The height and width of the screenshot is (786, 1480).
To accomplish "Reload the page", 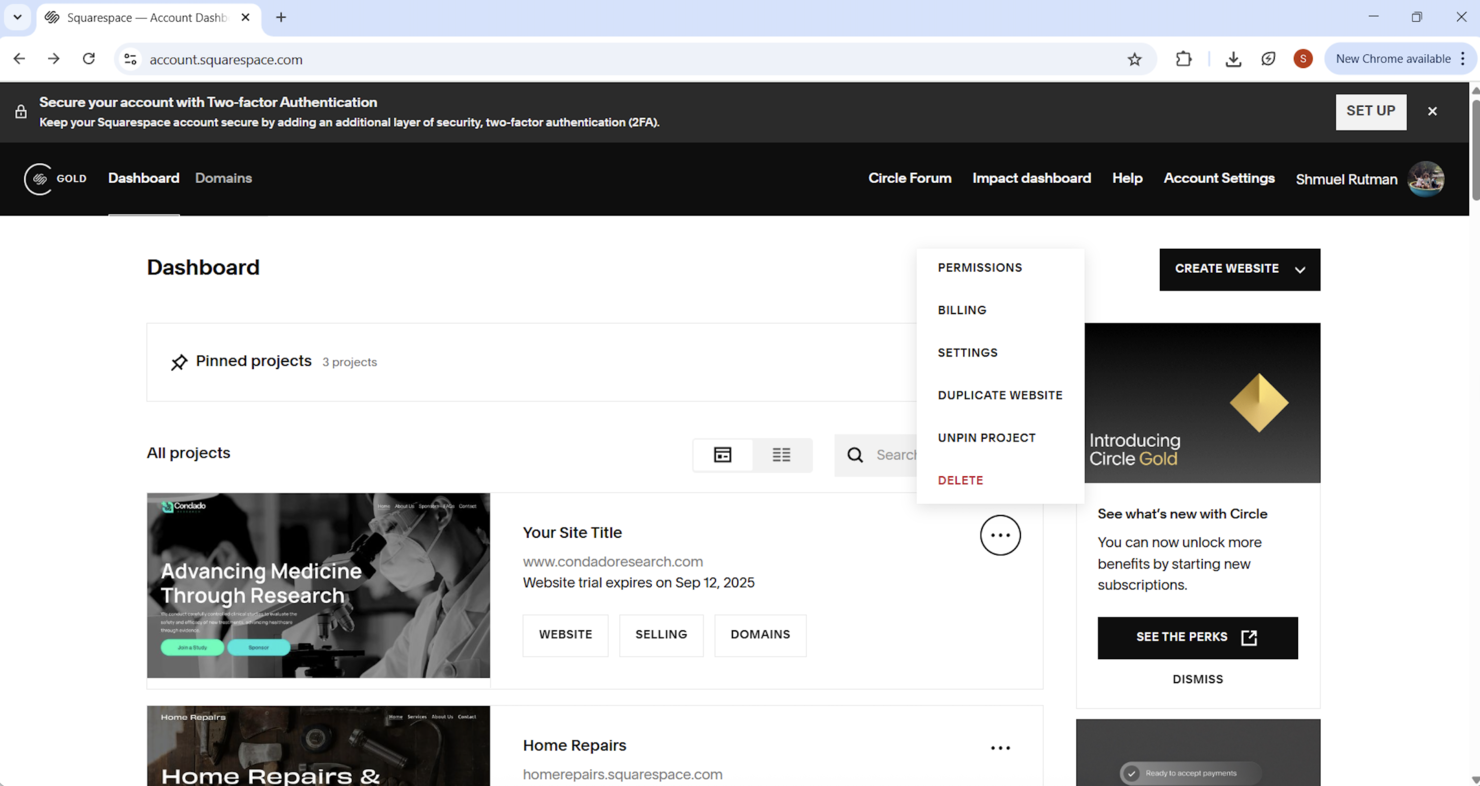I will 89,59.
